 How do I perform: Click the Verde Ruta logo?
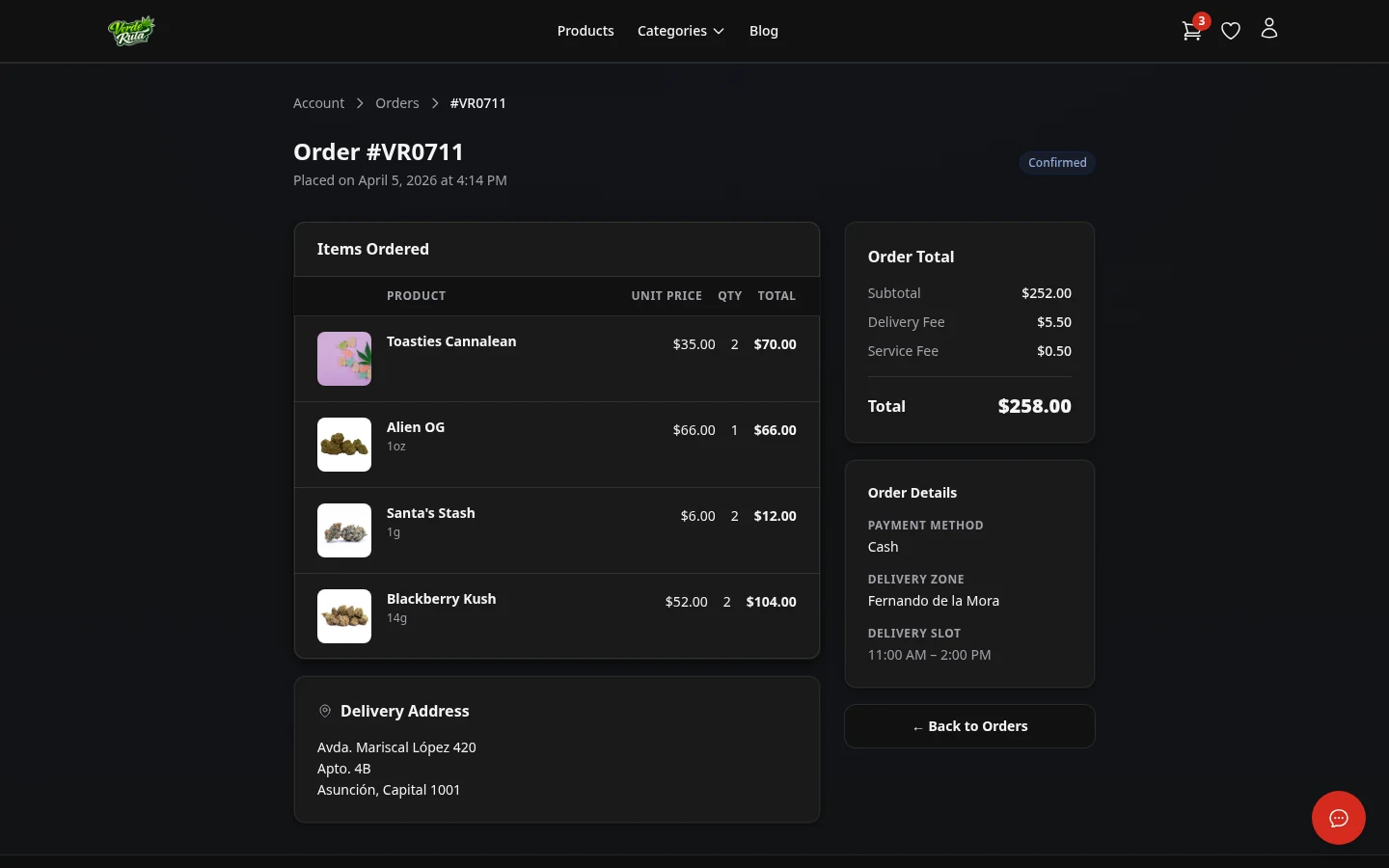click(x=131, y=30)
